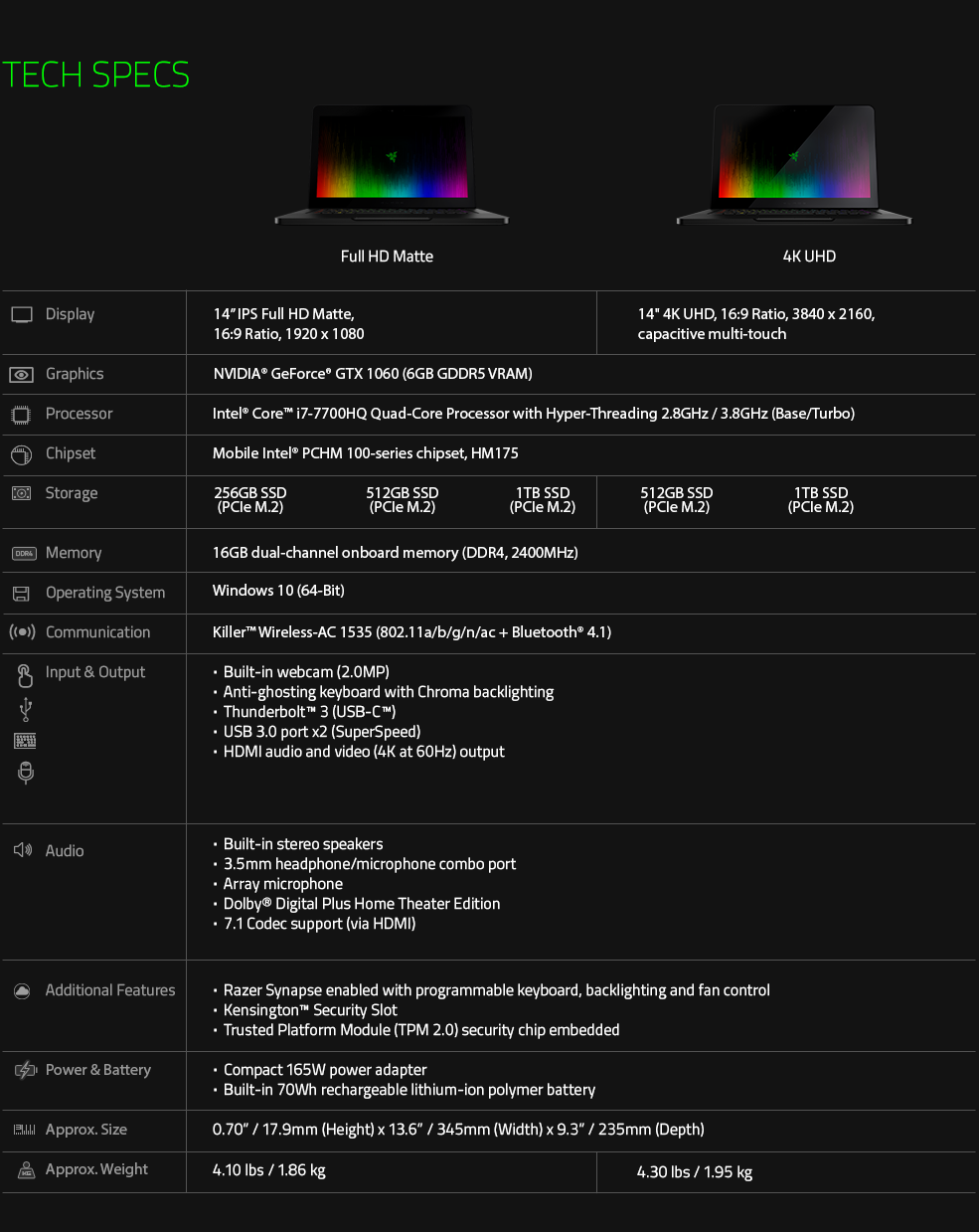
Task: Select the '4K UHD' caption
Action: 809,257
